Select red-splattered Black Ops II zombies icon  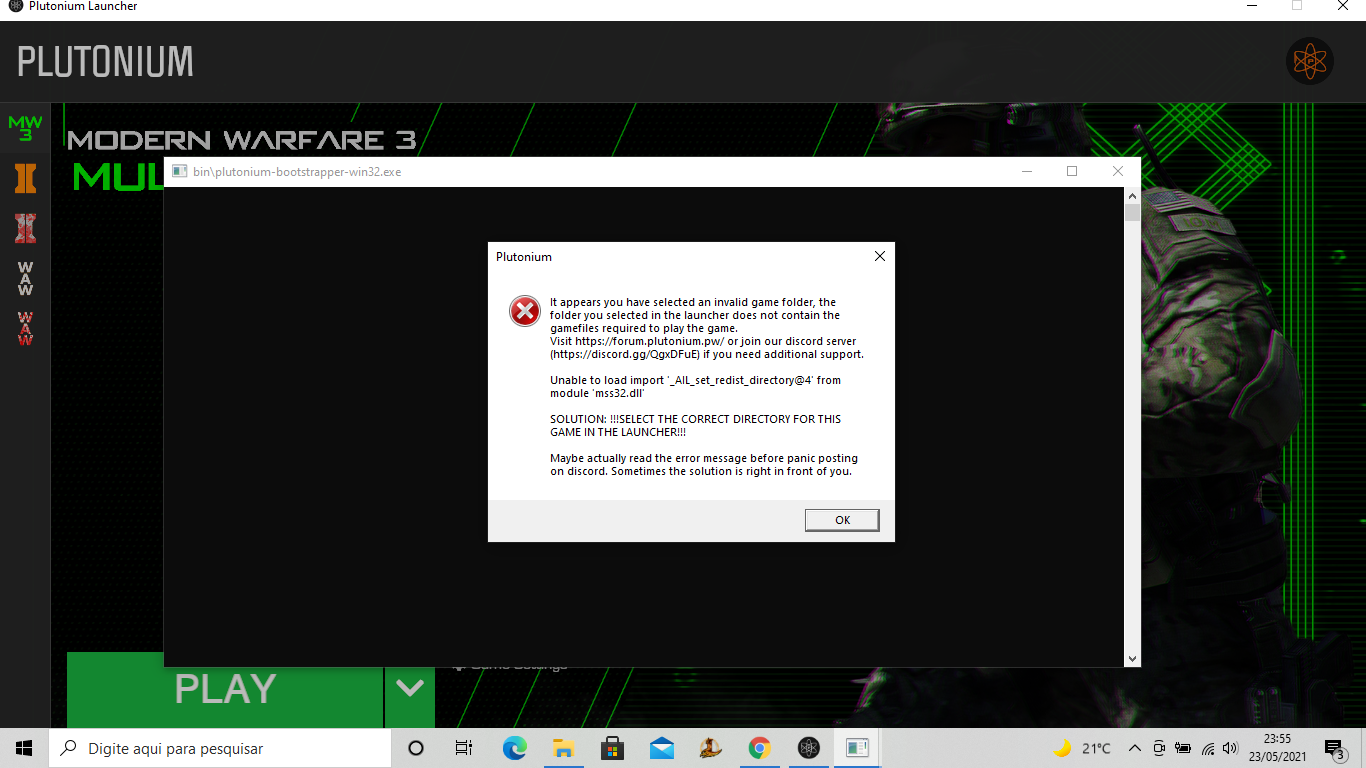25,228
